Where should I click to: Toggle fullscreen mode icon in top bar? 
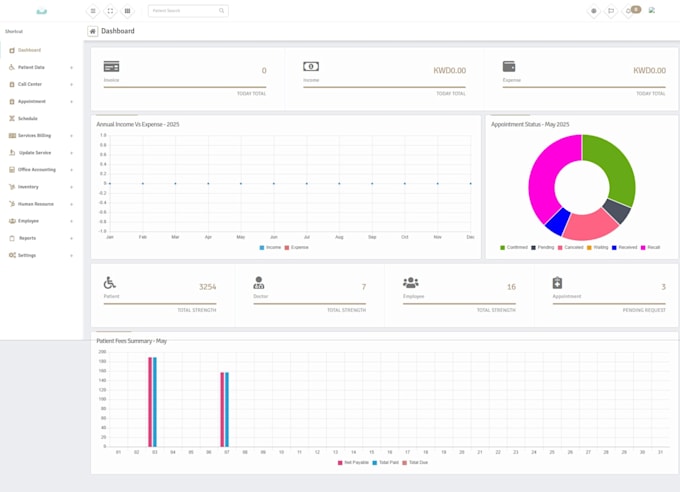pos(110,11)
